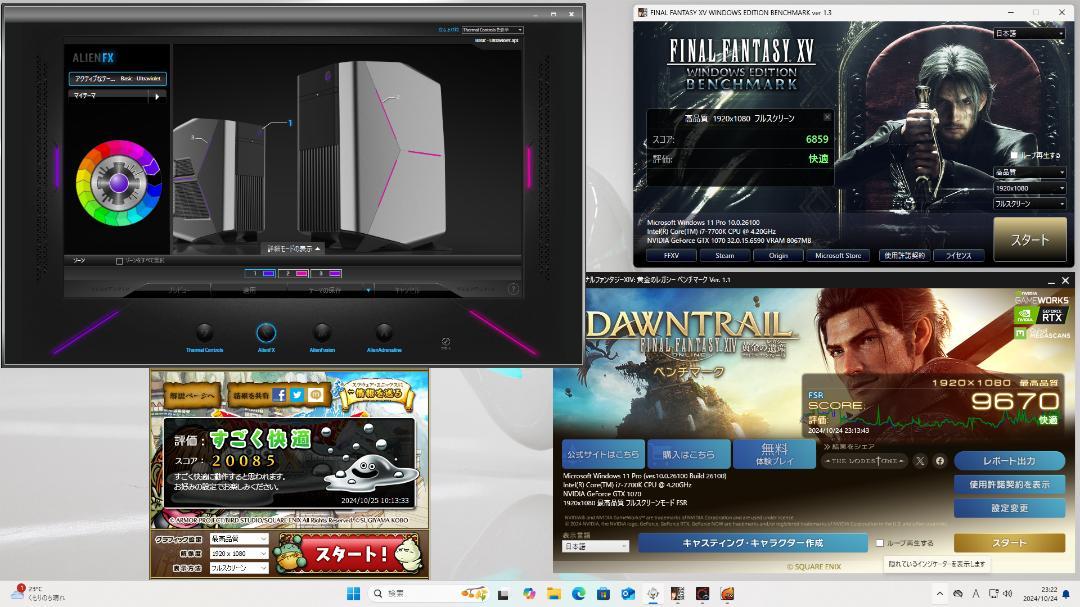Open the display mode dropdown in Dragon Quest

tap(238, 568)
